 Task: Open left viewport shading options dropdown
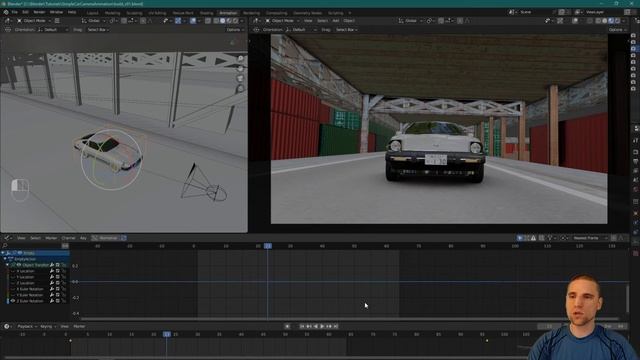coord(242,20)
